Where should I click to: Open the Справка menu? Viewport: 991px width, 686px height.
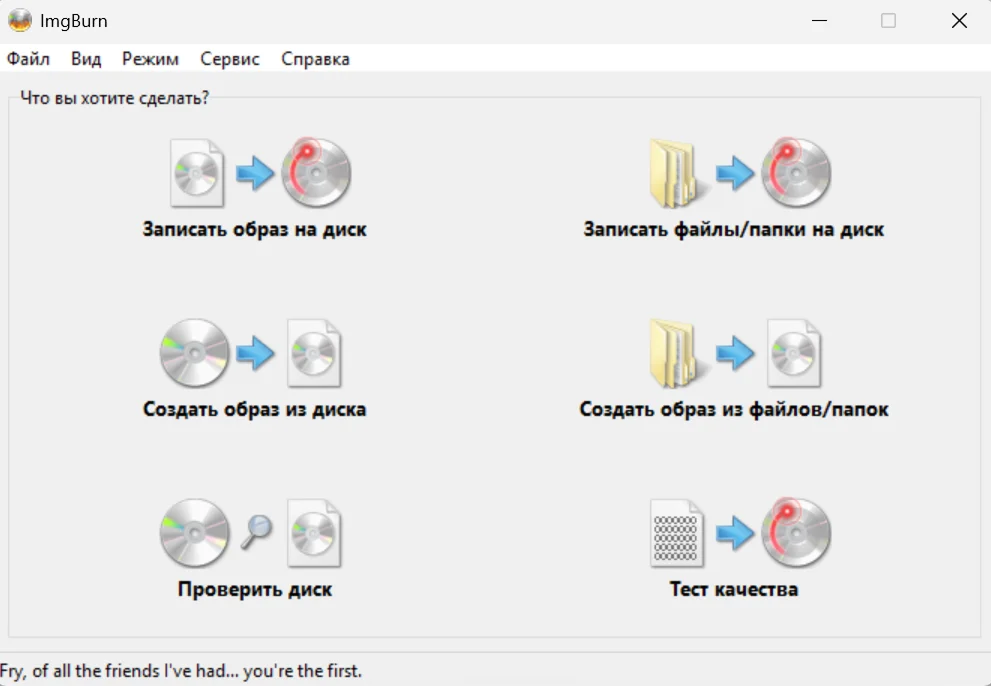(315, 59)
